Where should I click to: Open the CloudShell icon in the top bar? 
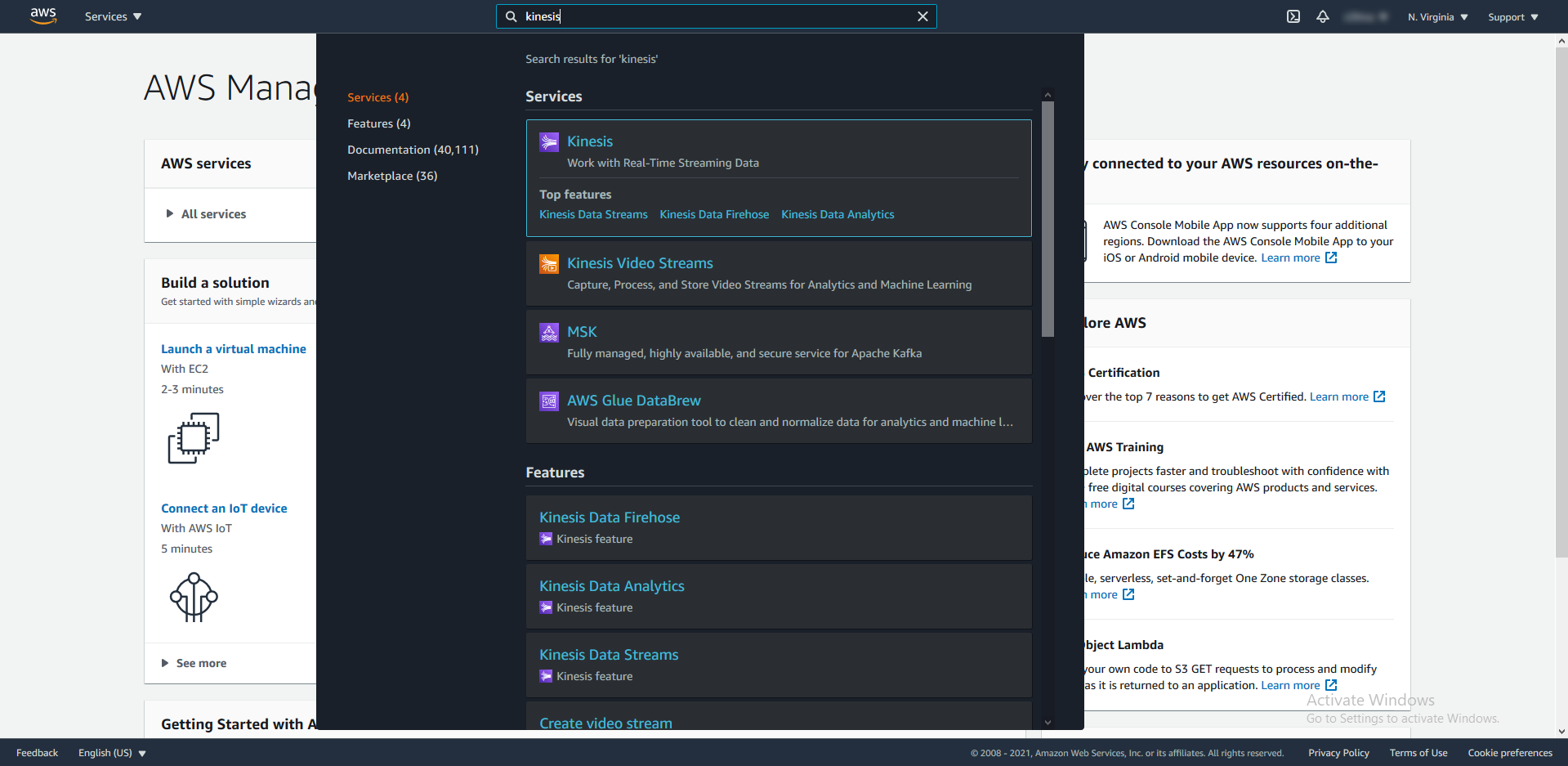(1293, 16)
